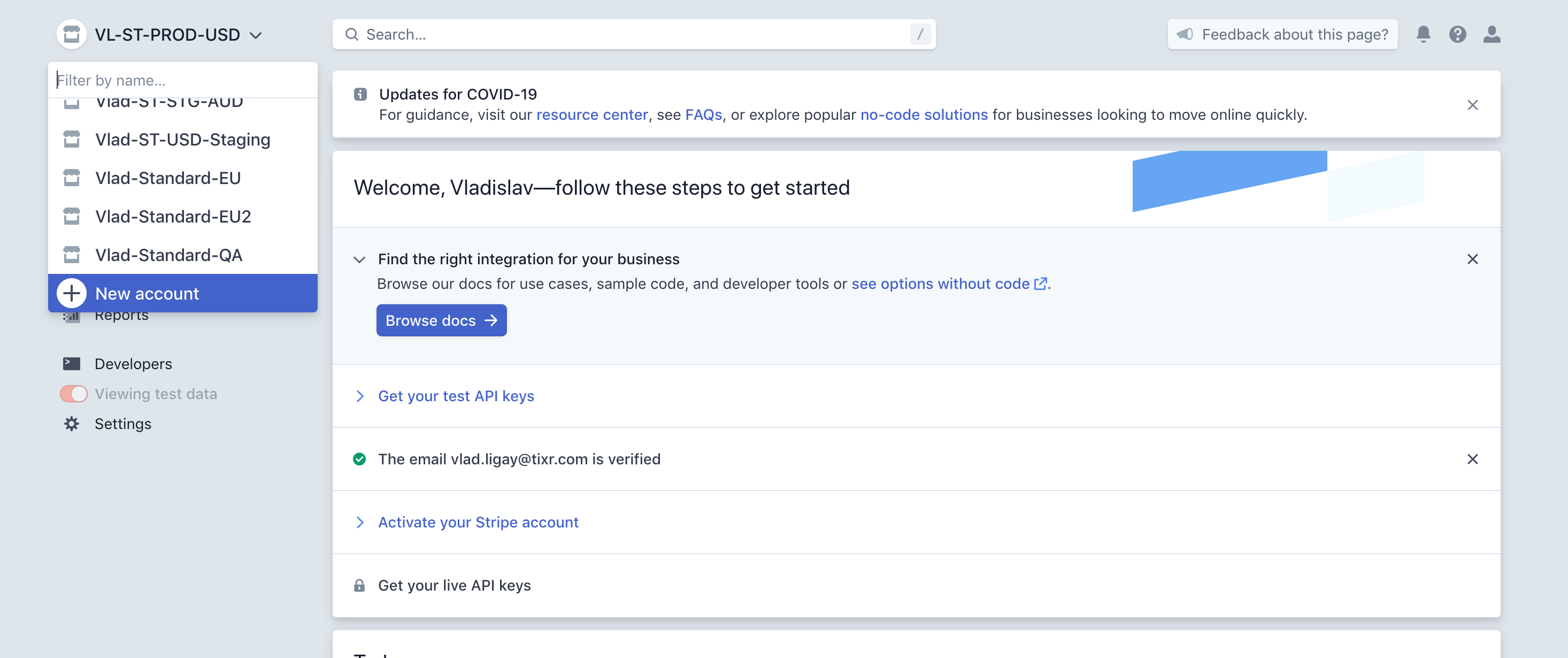Viewport: 1568px width, 658px height.
Task: Select the Vlad-ST-USD-Staging account
Action: (x=182, y=140)
